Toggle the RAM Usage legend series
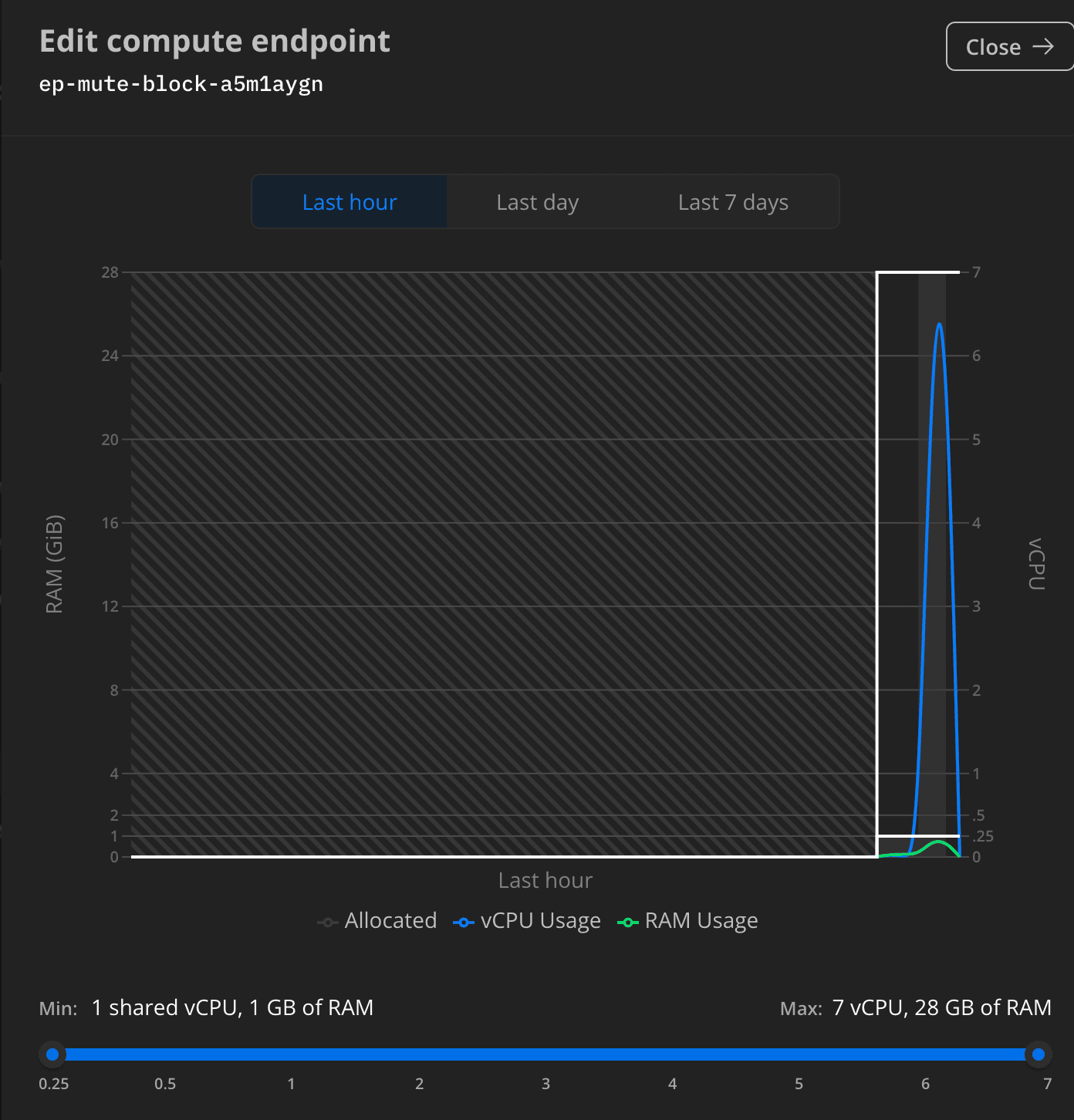This screenshot has height=1120, width=1074. tap(701, 921)
